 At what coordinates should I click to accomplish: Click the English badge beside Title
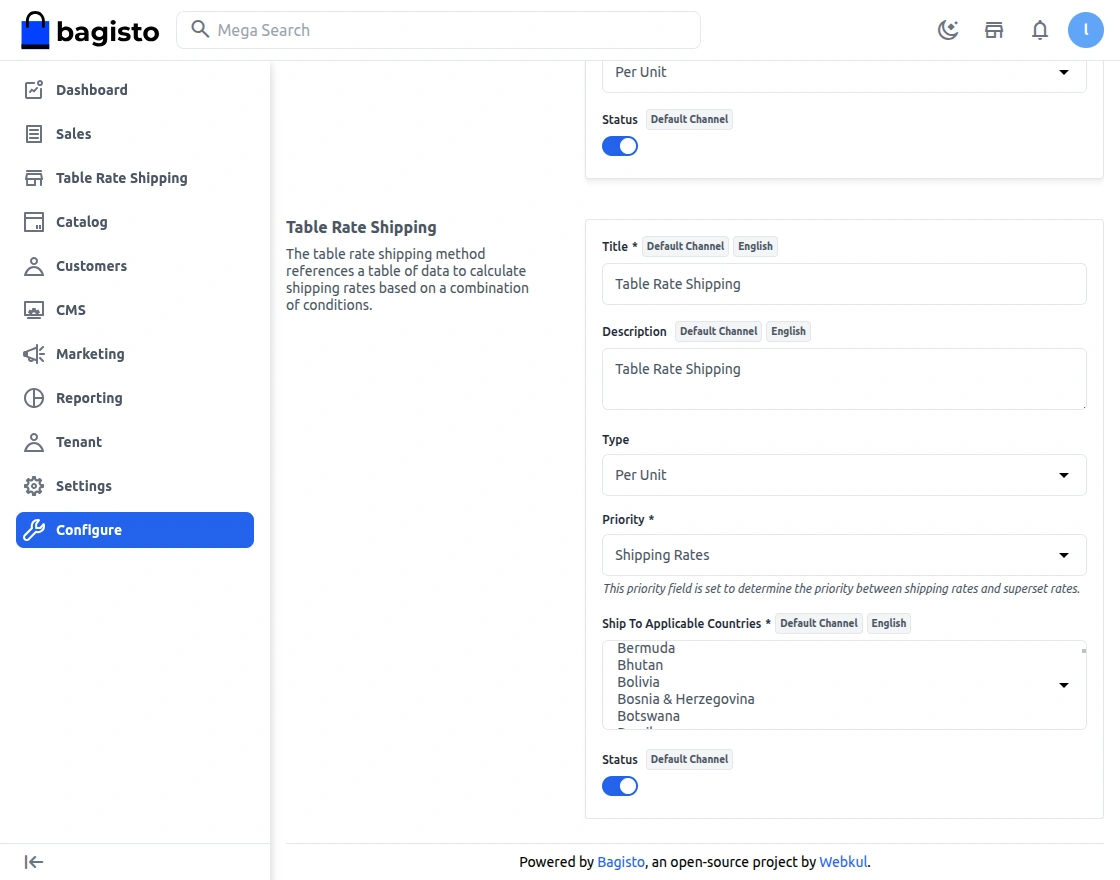point(755,246)
